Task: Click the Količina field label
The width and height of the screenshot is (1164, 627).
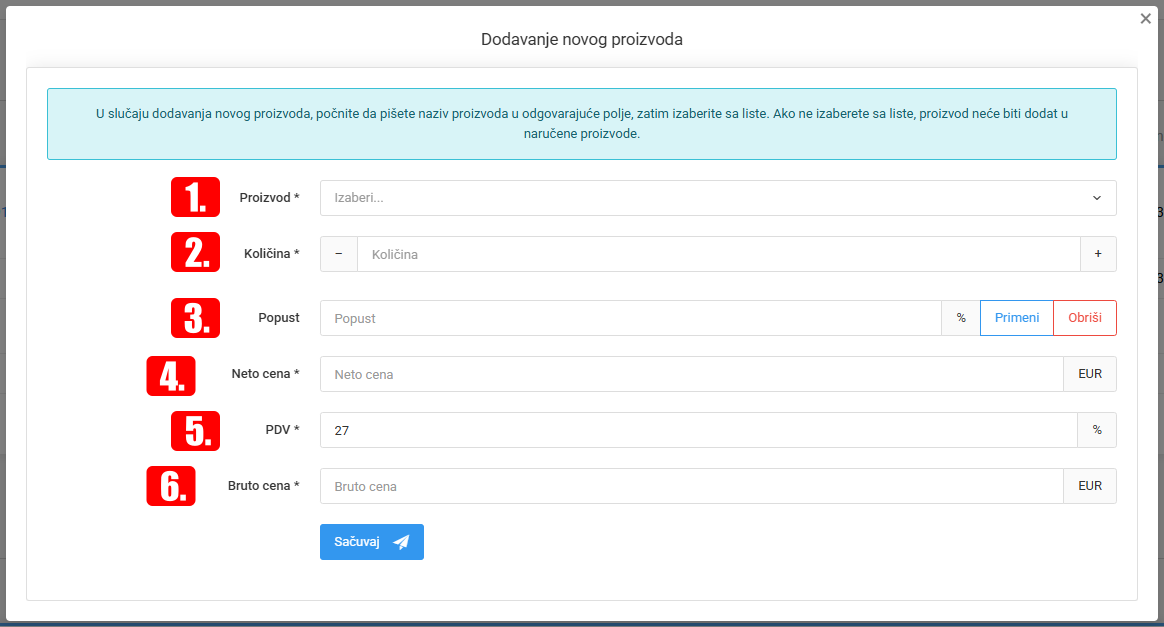Action: pyautogui.click(x=272, y=254)
